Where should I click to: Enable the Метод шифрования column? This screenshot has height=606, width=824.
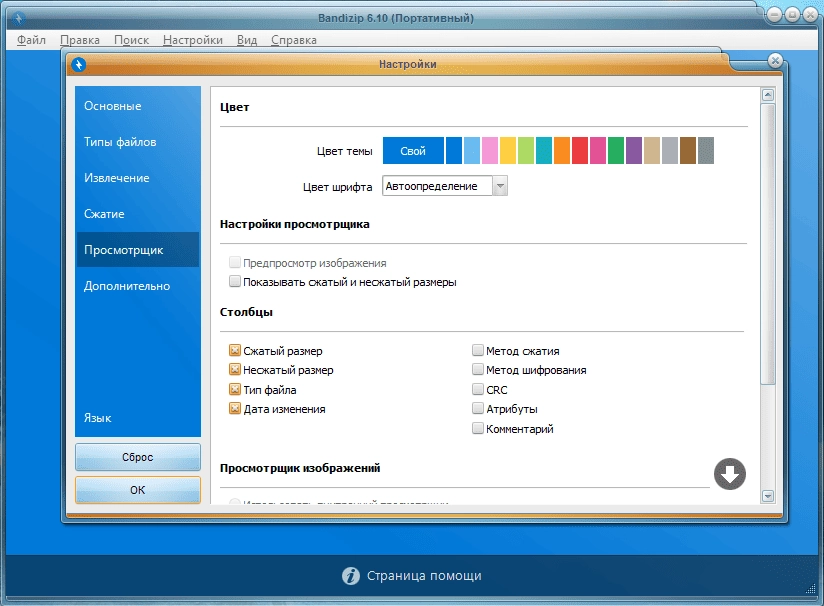[x=478, y=369]
